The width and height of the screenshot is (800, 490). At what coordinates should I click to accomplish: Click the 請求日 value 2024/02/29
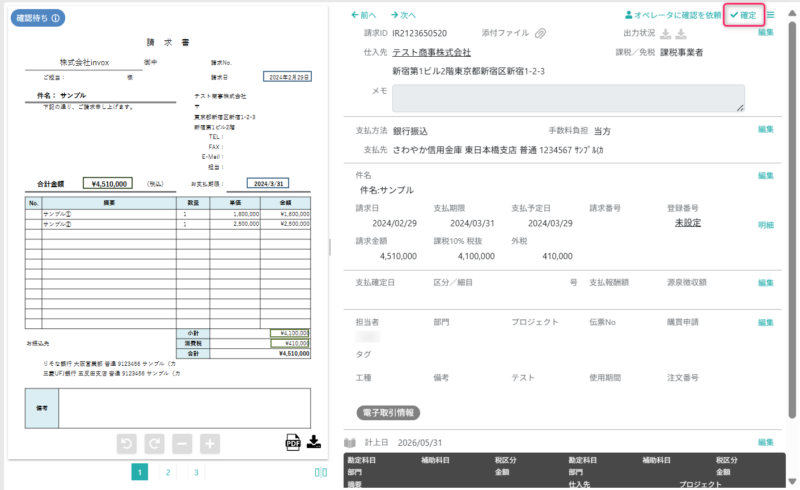coord(394,223)
